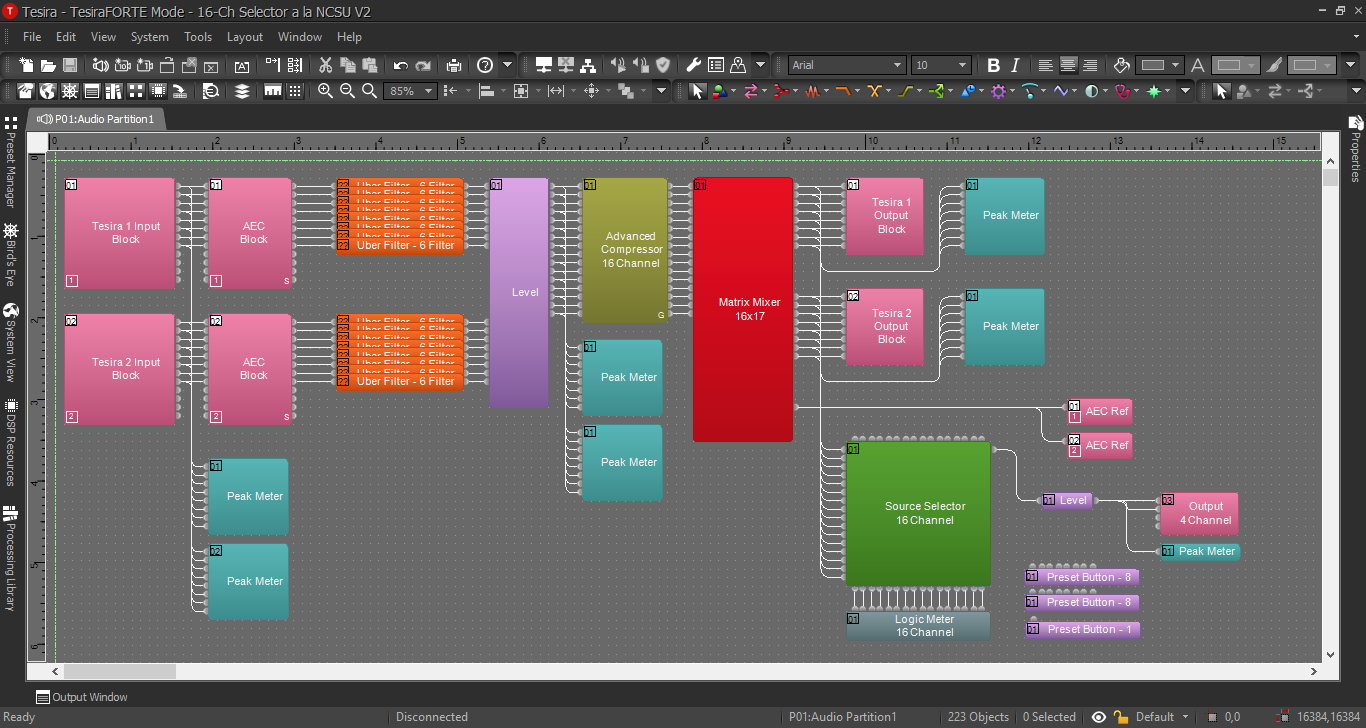Select the Matrix Mixer 16x17 block
Image resolution: width=1366 pixels, height=728 pixels.
(743, 309)
